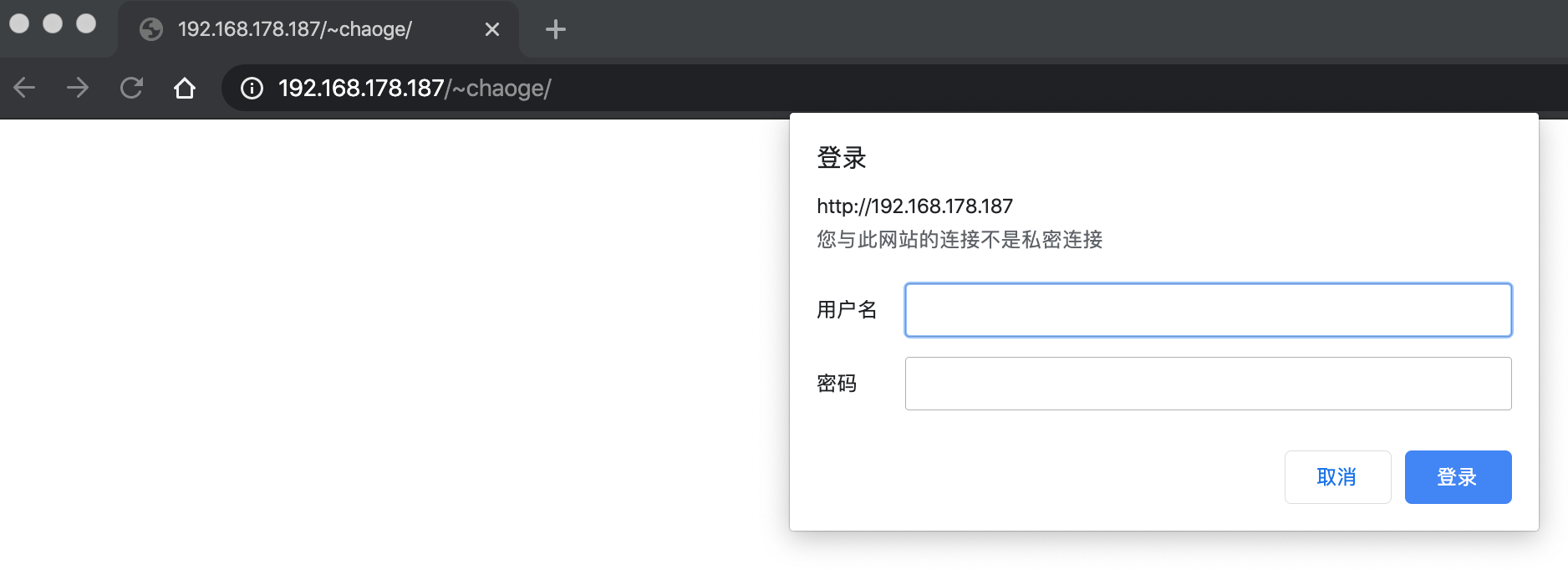This screenshot has width=1568, height=580.
Task: Click the 用户名 label
Action: click(x=847, y=310)
